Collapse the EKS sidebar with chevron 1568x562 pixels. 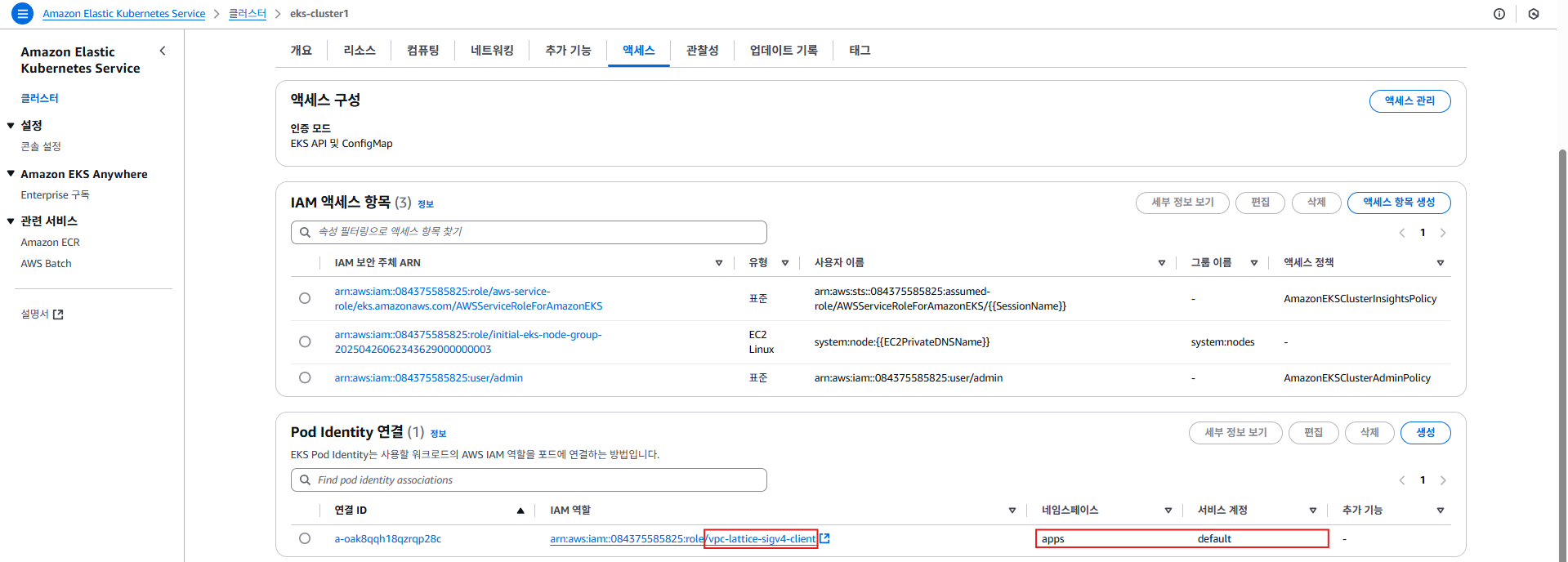(x=163, y=51)
